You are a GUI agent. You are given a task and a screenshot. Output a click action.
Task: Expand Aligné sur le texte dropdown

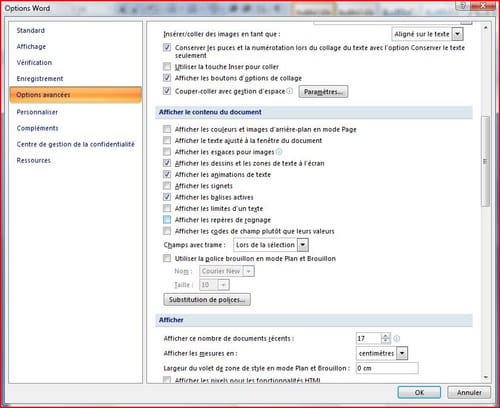click(x=458, y=34)
